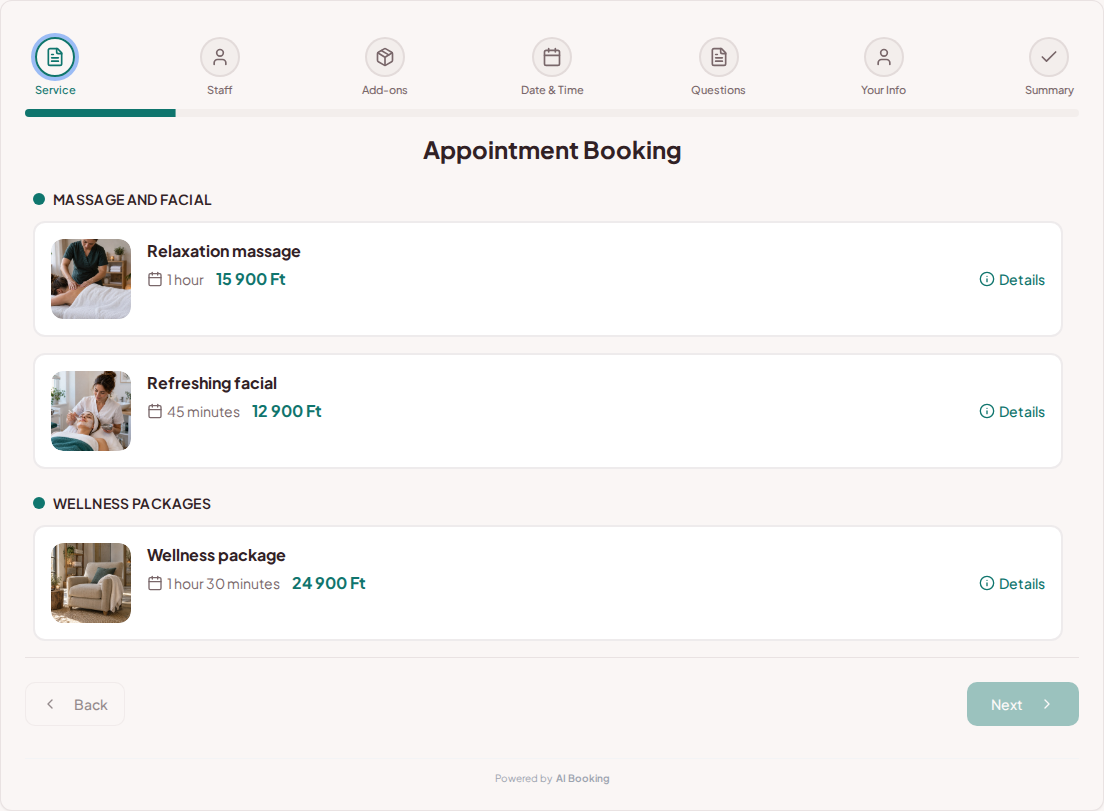This screenshot has height=811, width=1104.
Task: Click the Appointment Booking title
Action: point(552,151)
